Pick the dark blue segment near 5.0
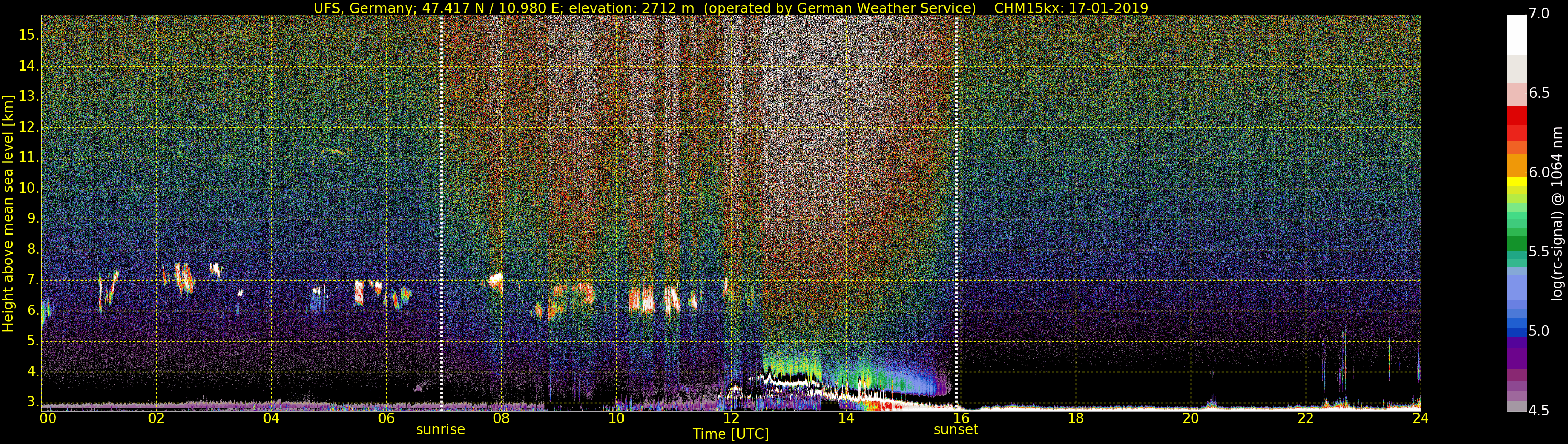The height and width of the screenshot is (444, 1568). pos(1516,332)
